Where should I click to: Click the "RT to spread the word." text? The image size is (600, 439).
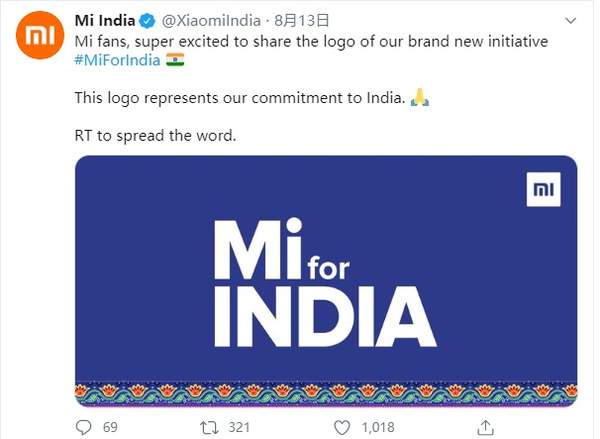pyautogui.click(x=156, y=135)
